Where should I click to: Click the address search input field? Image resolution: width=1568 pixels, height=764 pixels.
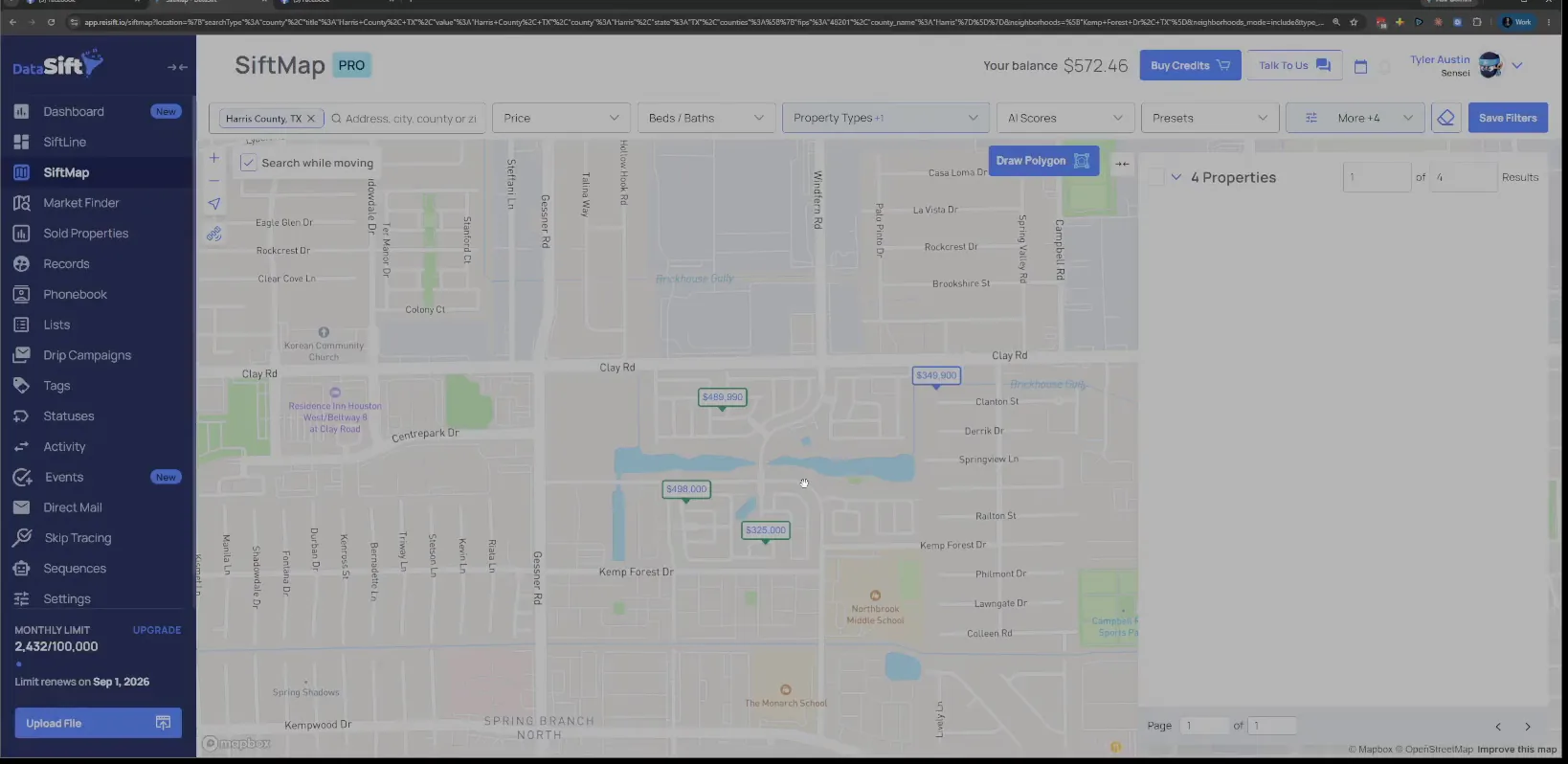click(x=410, y=119)
